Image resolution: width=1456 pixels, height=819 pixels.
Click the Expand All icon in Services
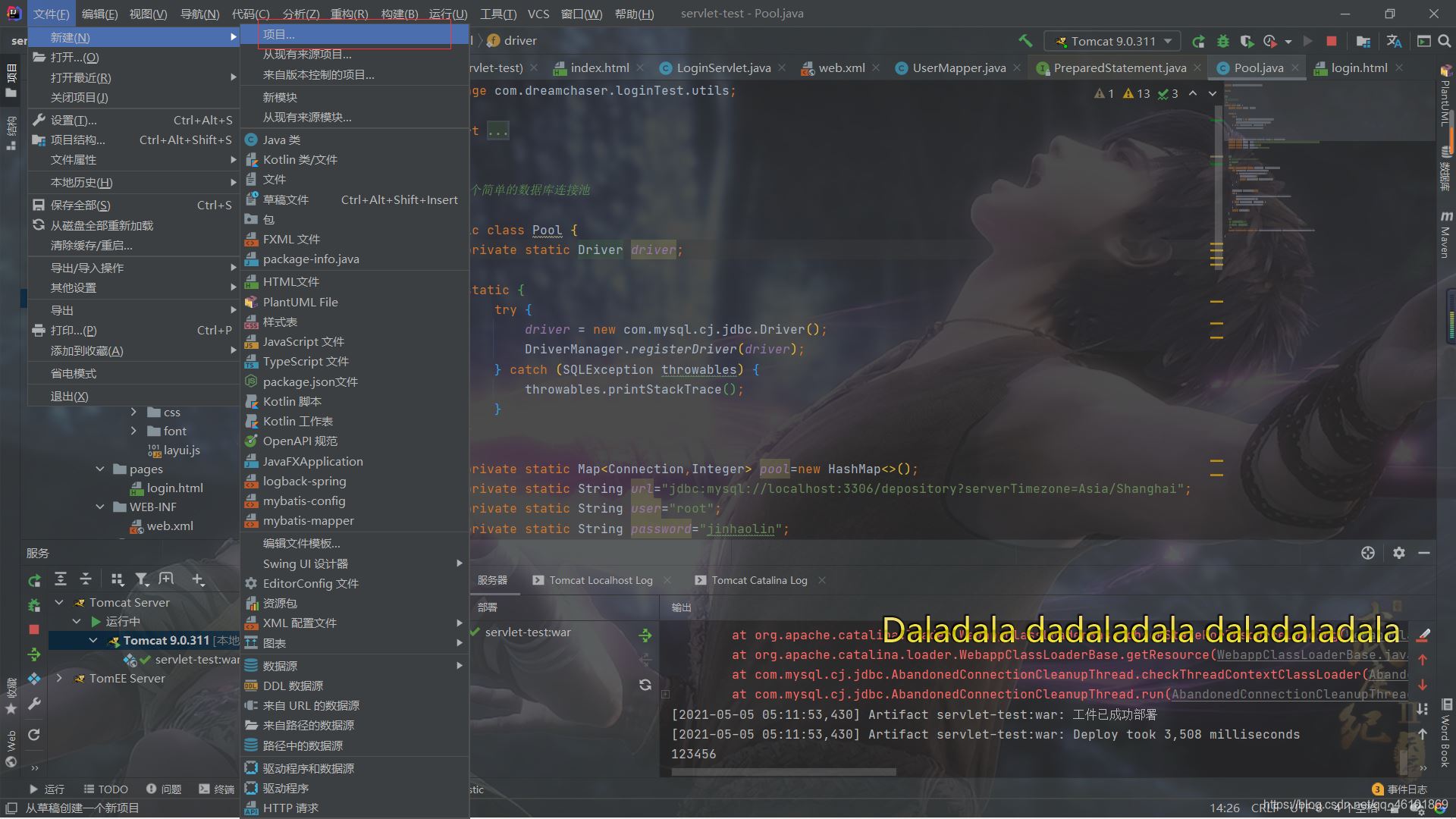click(x=61, y=579)
